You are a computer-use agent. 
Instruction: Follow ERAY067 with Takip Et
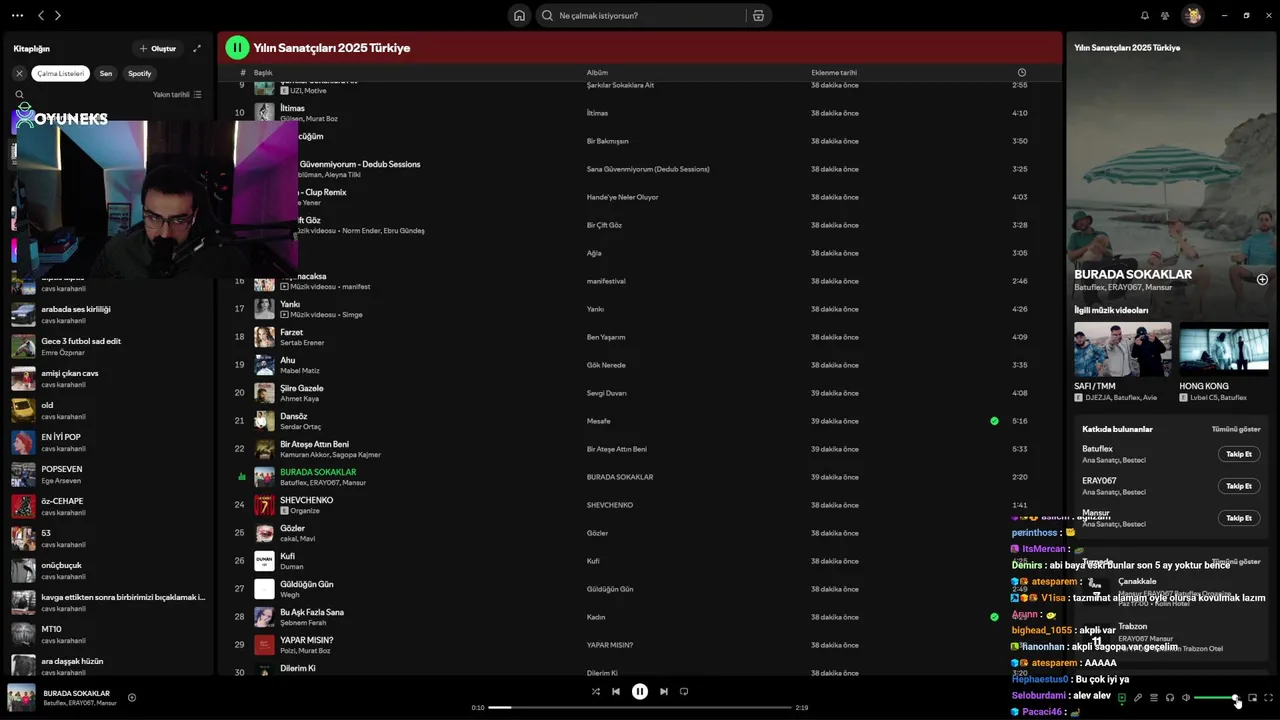[1239, 486]
